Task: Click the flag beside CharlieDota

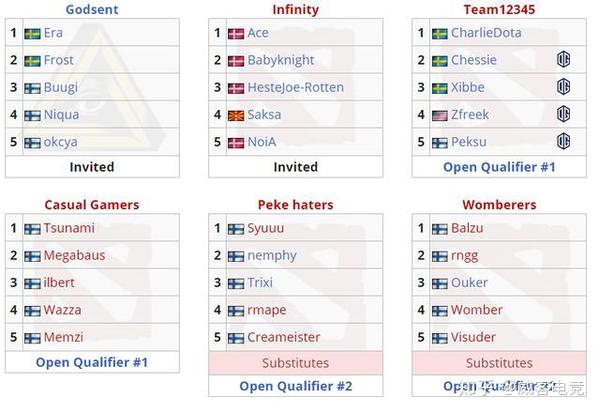Action: tap(440, 33)
